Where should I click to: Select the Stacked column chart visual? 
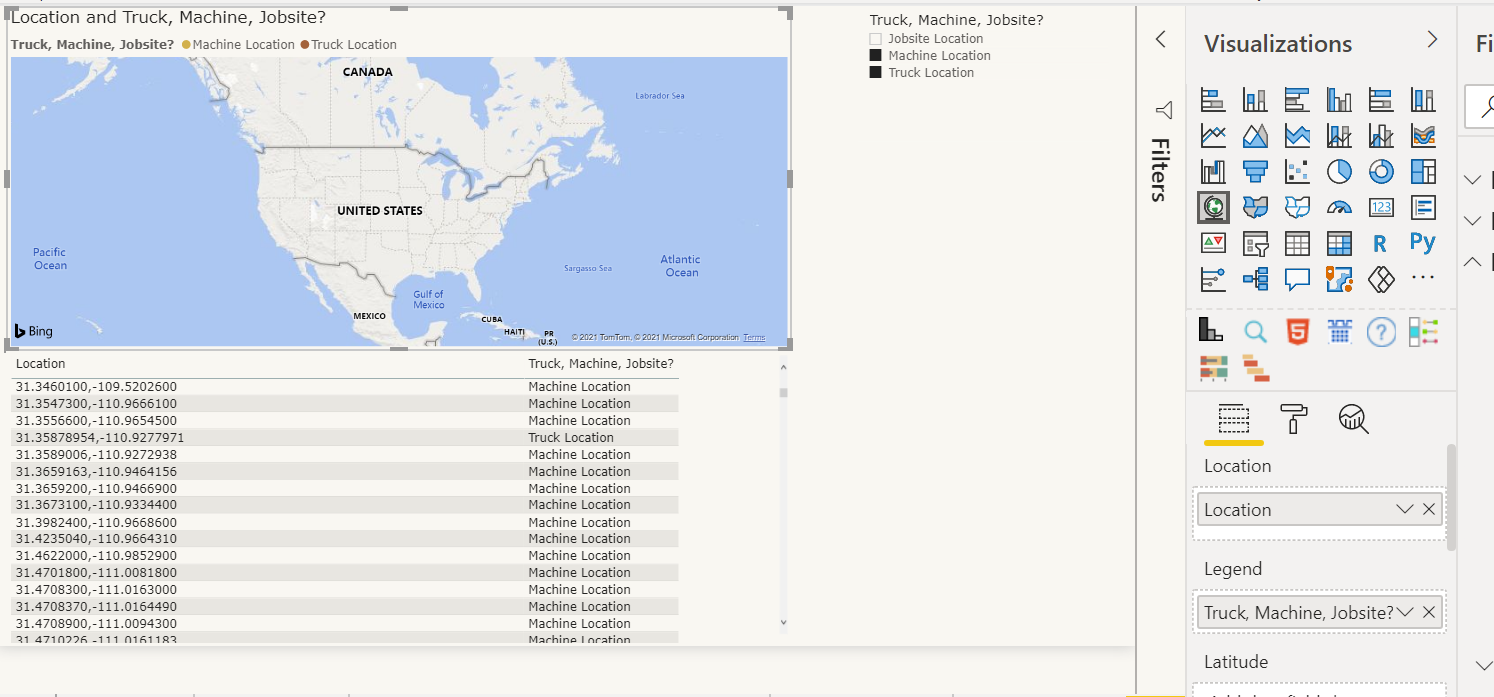(x=1255, y=100)
